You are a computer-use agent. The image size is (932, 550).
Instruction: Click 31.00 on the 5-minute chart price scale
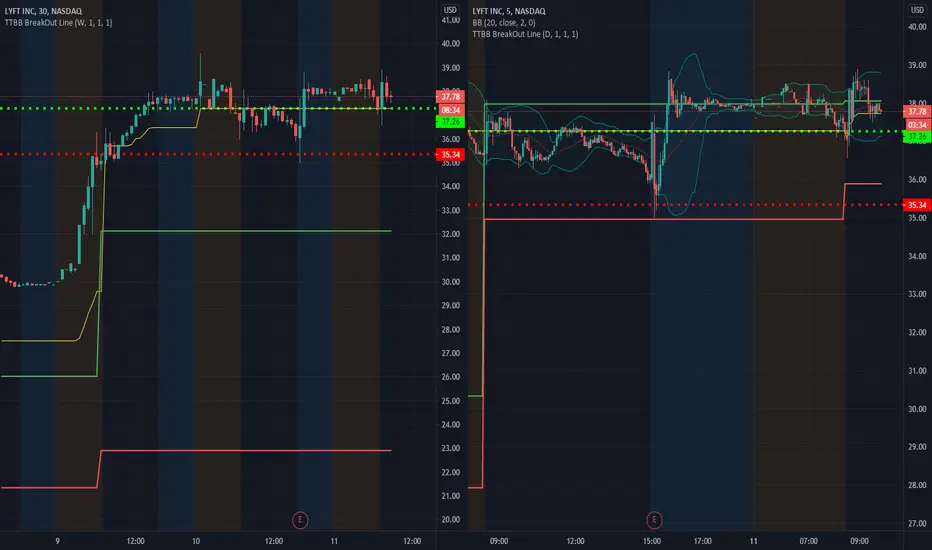[x=917, y=371]
